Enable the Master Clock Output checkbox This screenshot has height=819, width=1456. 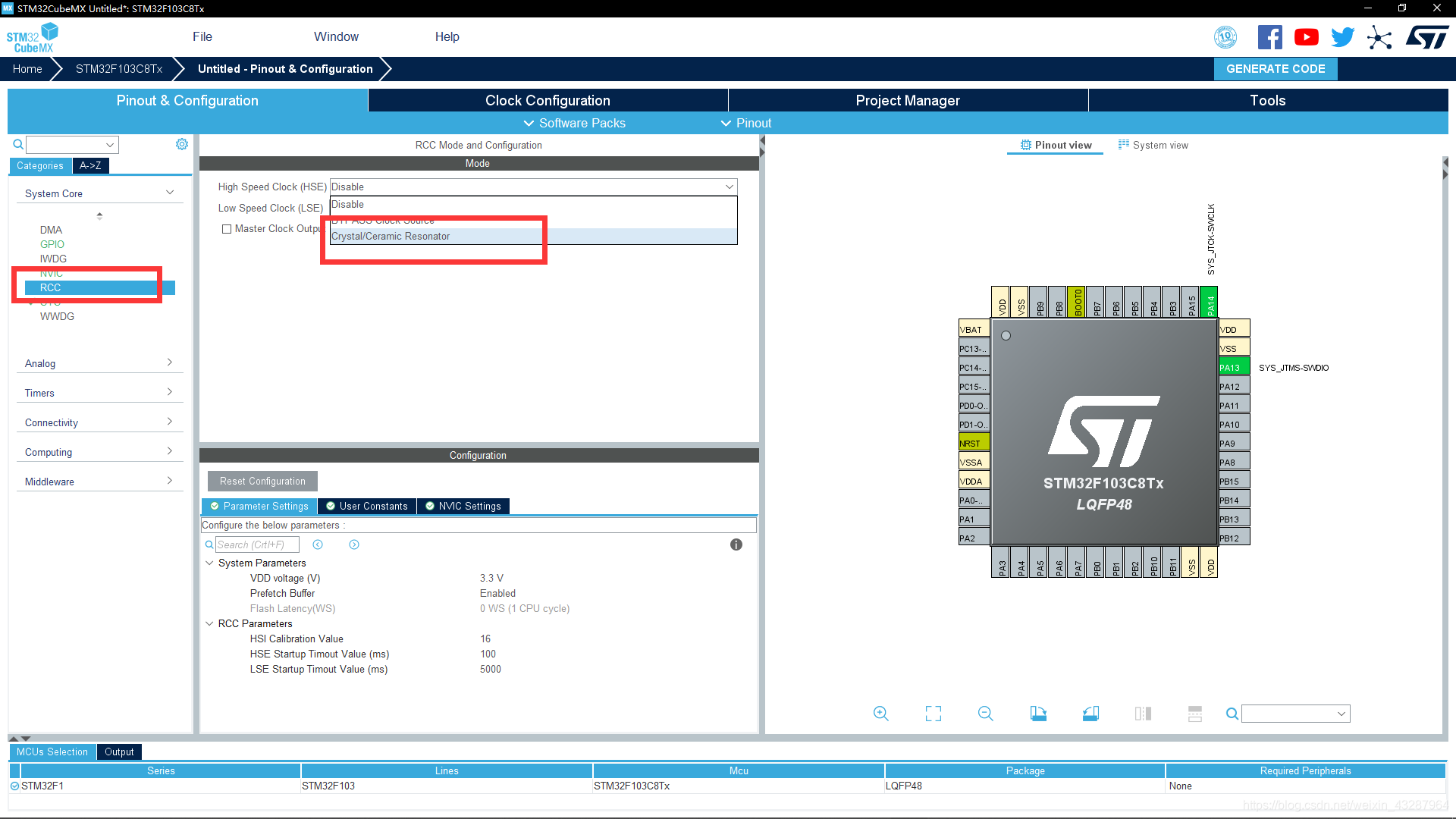[x=226, y=229]
